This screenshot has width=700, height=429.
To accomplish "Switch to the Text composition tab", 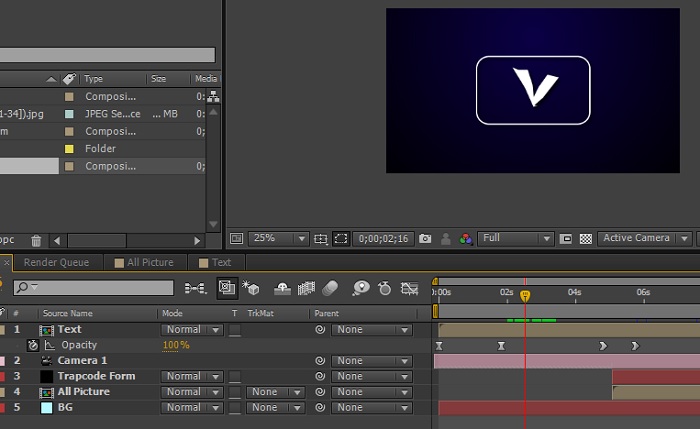I will (x=215, y=262).
